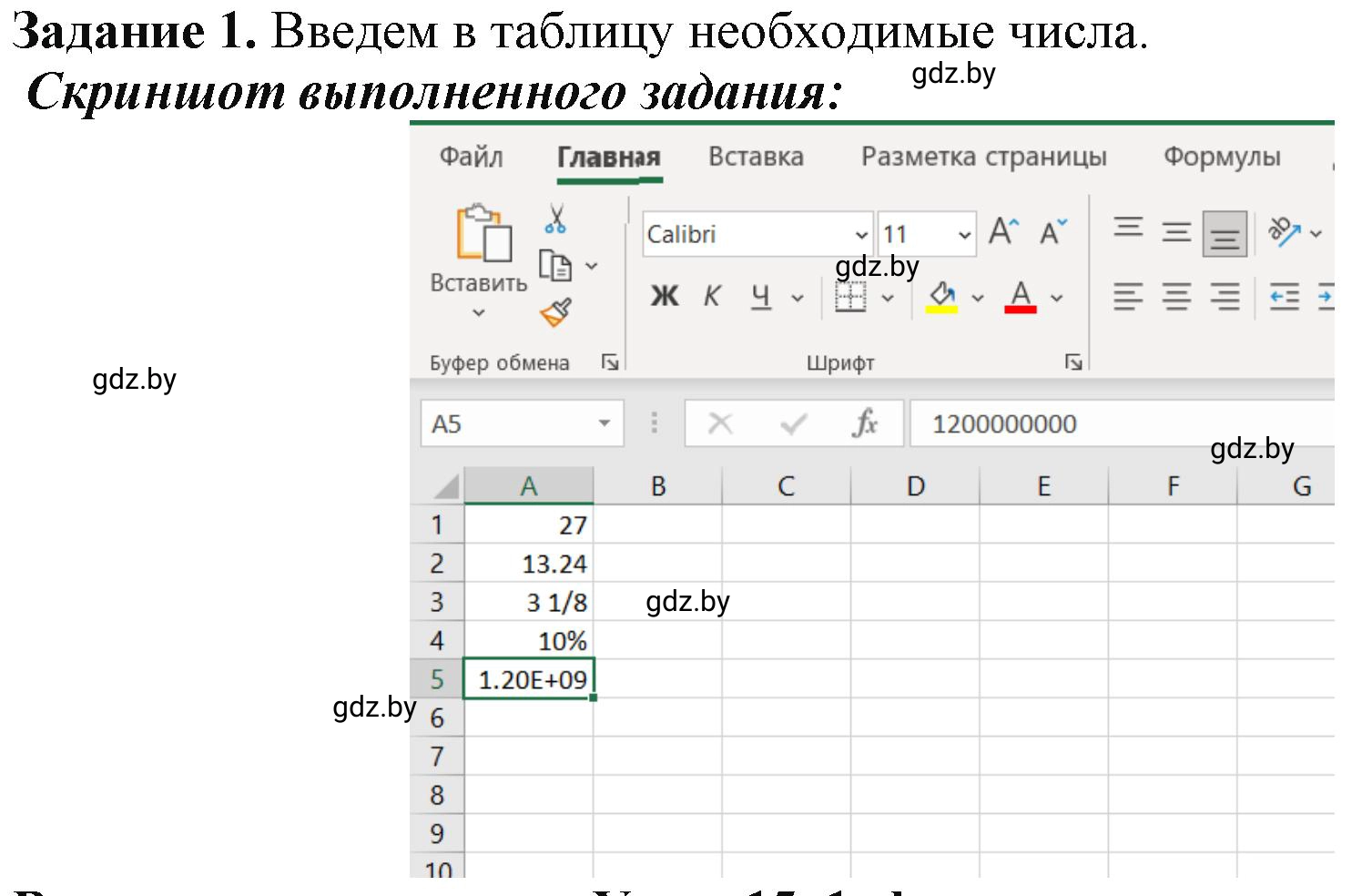
Task: Expand the font size 11 dropdown
Action: coord(964,235)
